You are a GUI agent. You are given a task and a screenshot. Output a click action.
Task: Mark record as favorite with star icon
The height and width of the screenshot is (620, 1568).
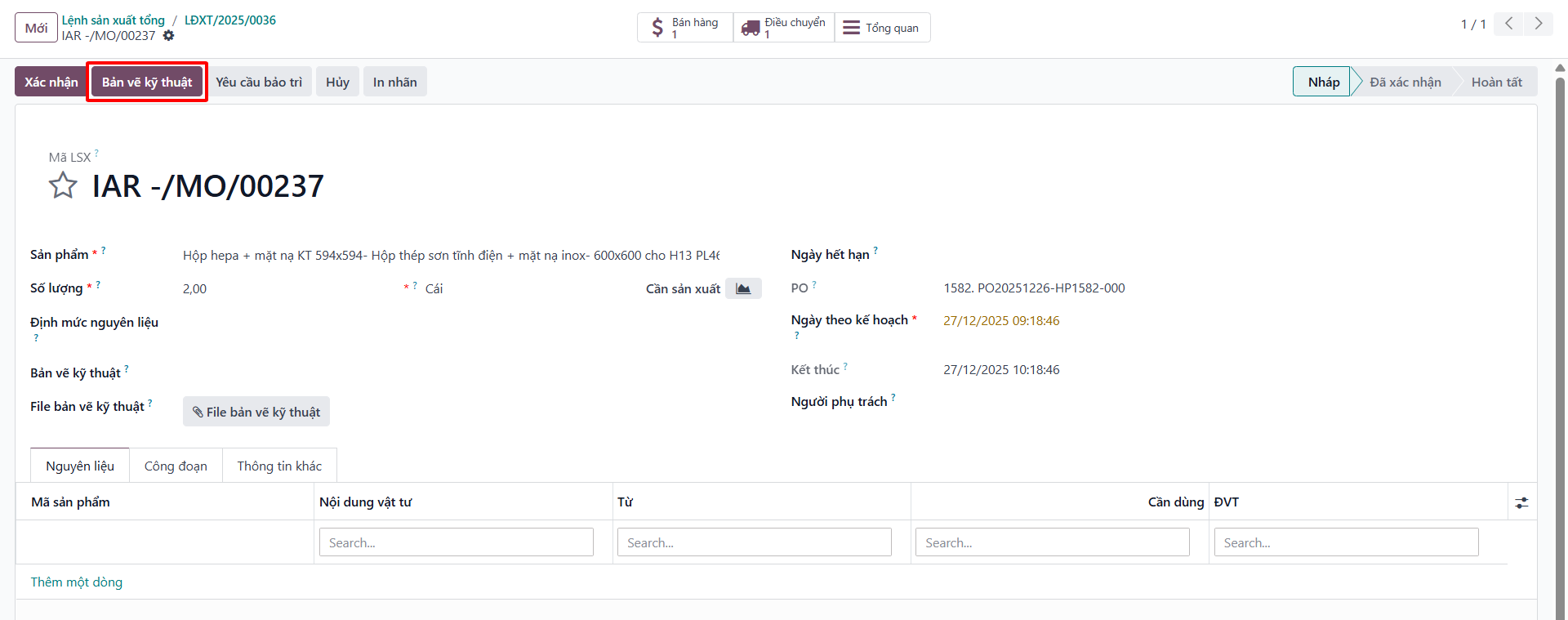pyautogui.click(x=63, y=185)
